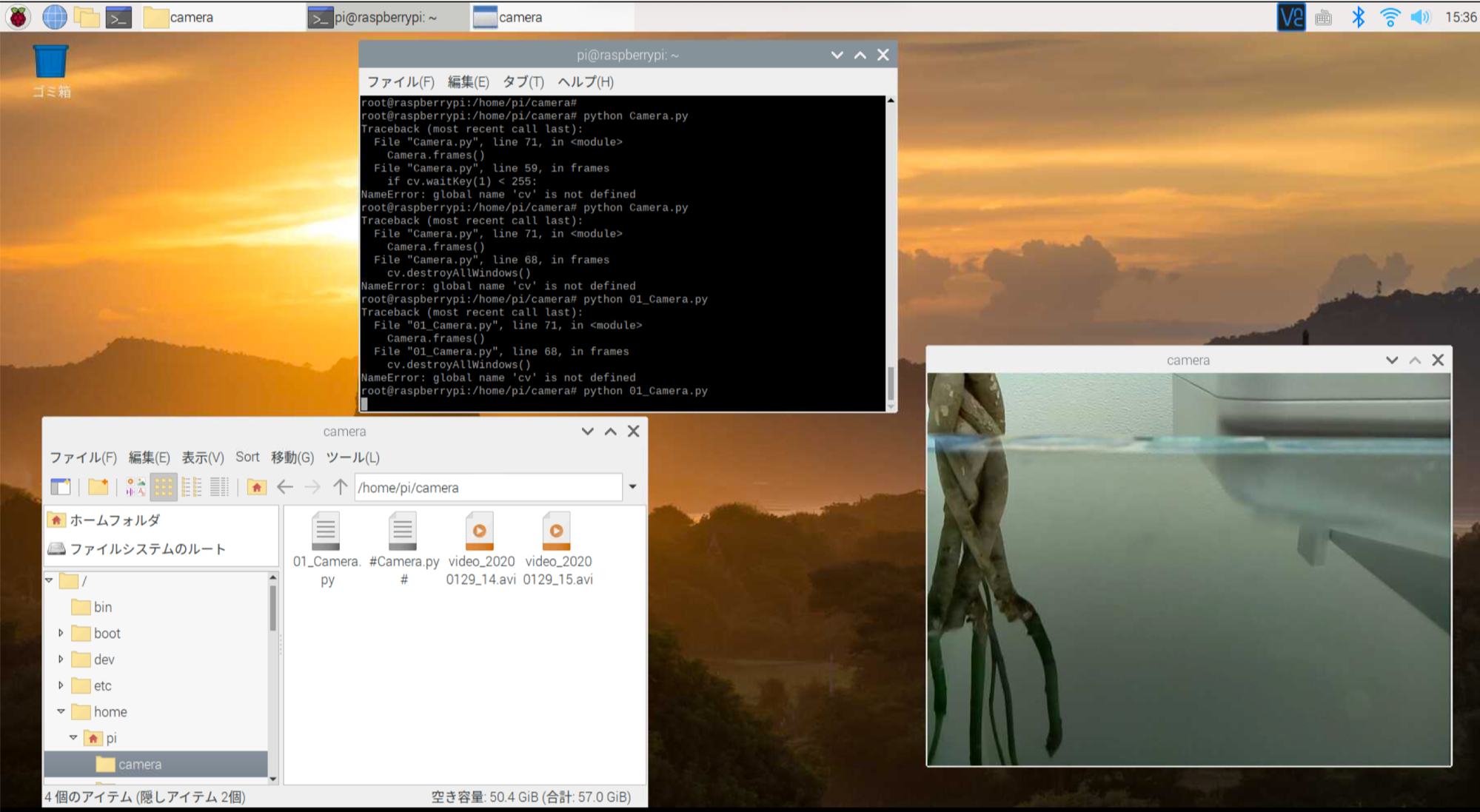The image size is (1480, 812).
Task: Create a new folder
Action: [98, 486]
